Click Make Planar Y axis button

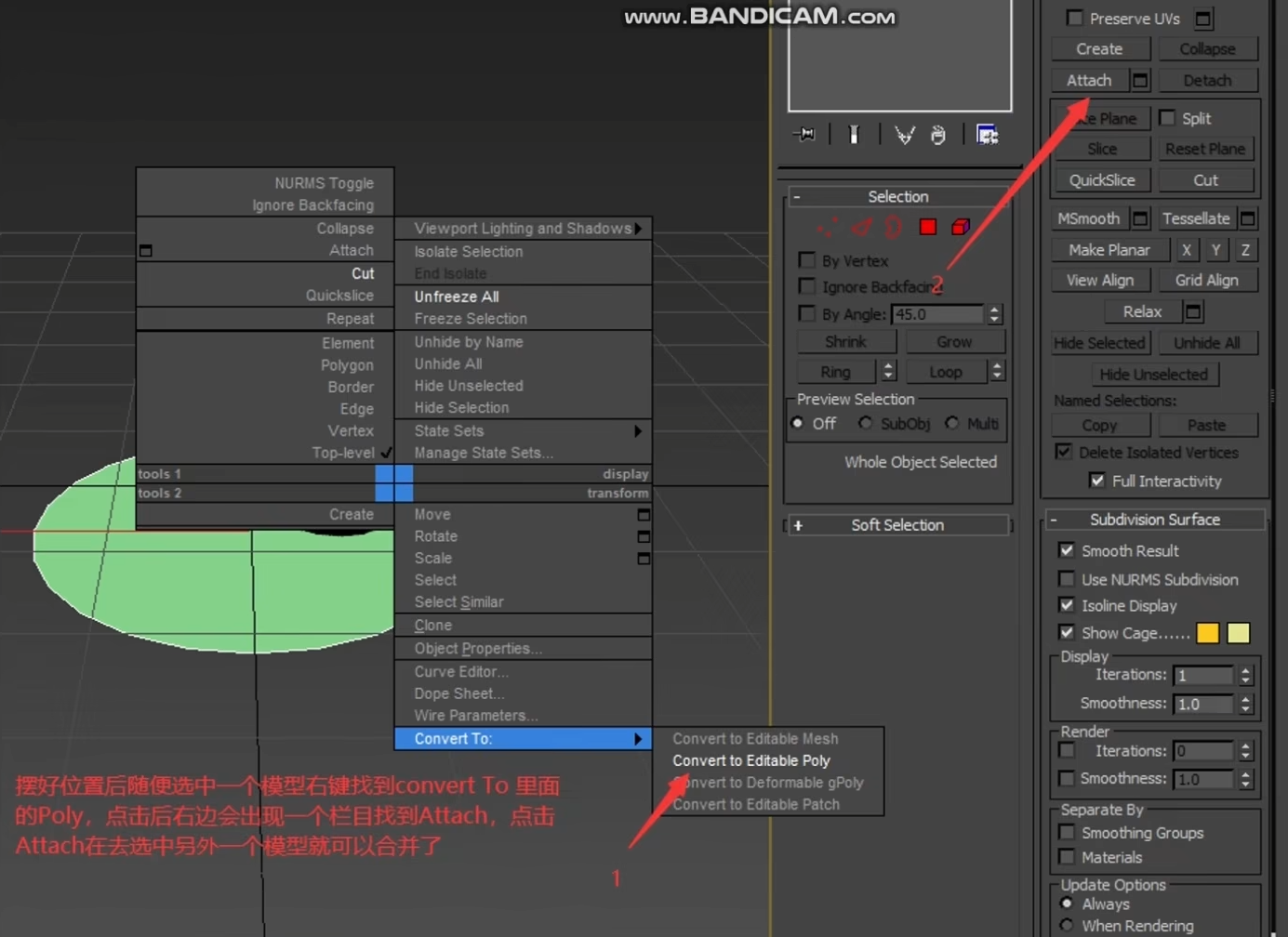click(1215, 250)
